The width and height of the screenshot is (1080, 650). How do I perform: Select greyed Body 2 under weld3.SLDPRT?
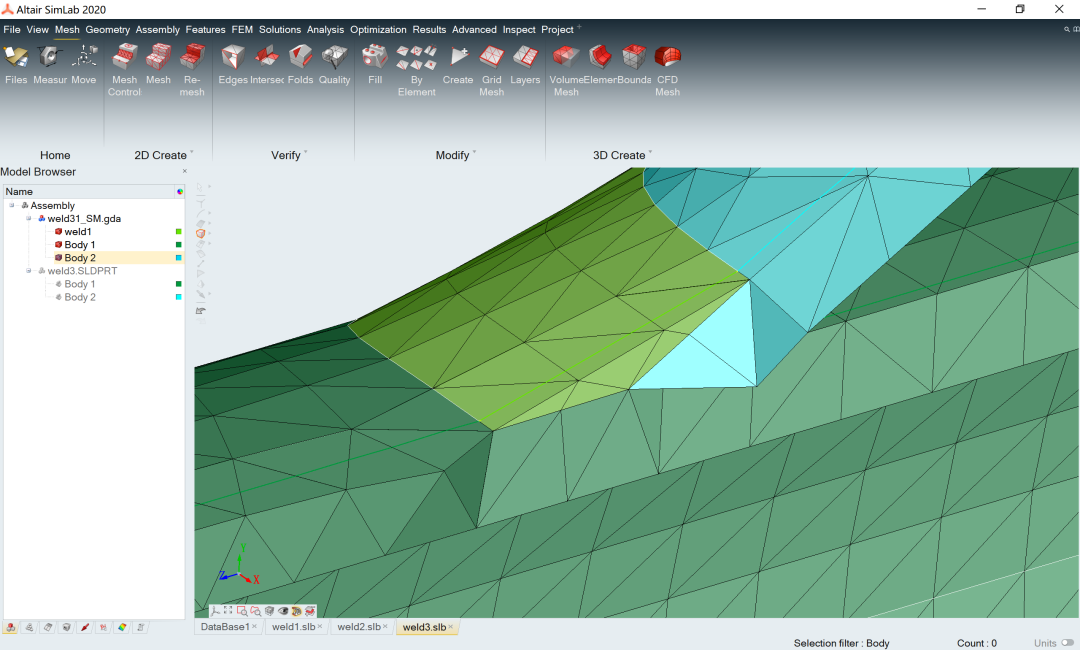click(79, 297)
